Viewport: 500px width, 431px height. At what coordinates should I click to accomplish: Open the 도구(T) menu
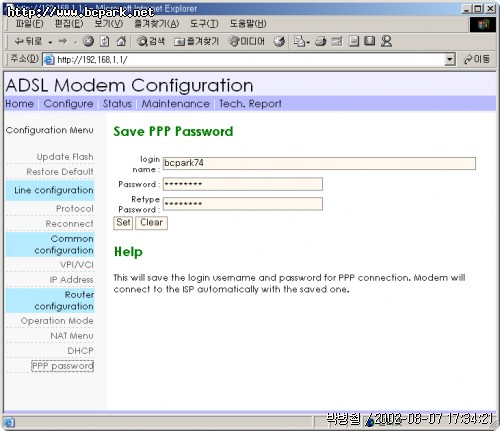click(204, 24)
